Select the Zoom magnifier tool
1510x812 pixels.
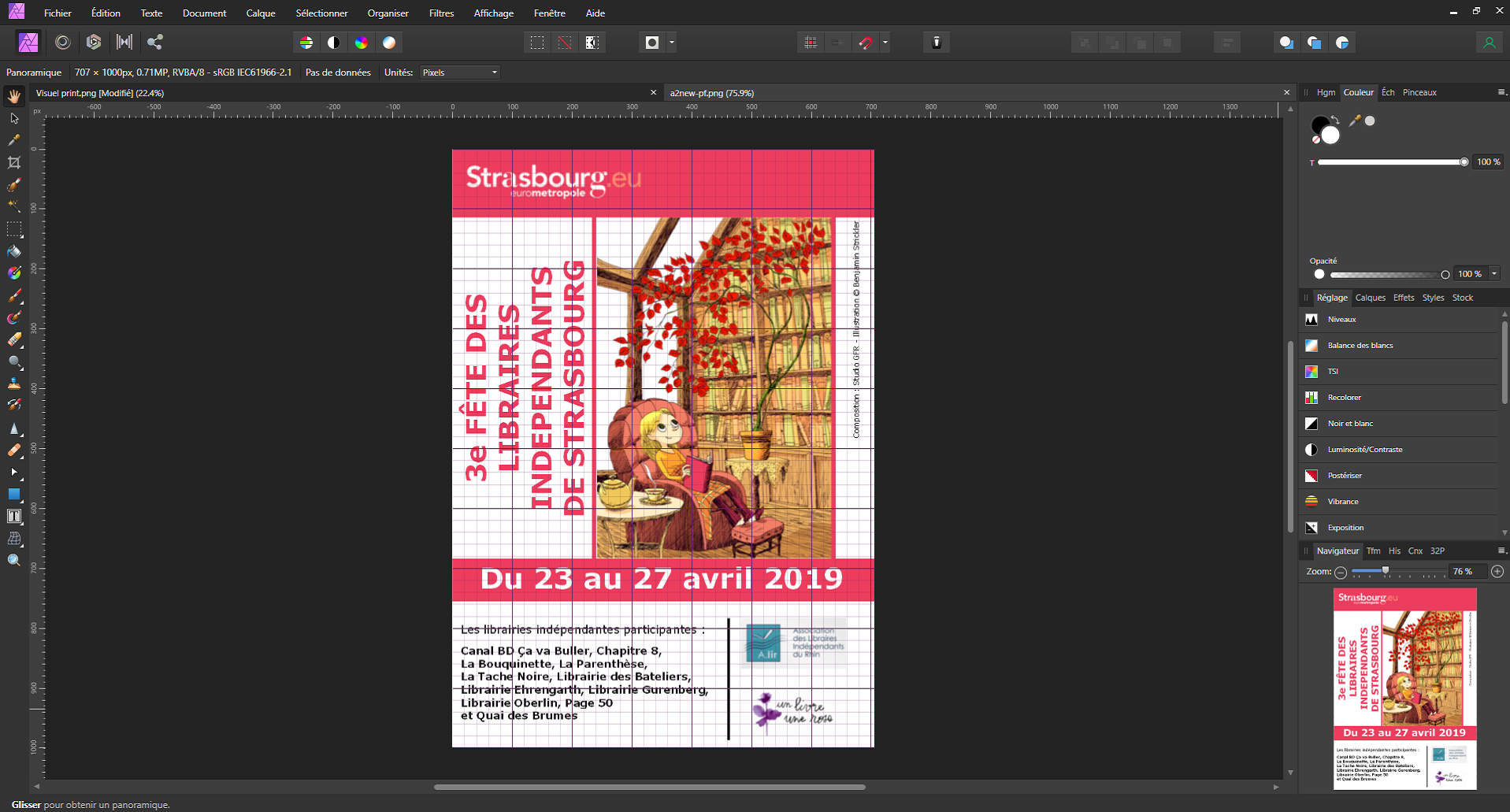click(x=14, y=560)
